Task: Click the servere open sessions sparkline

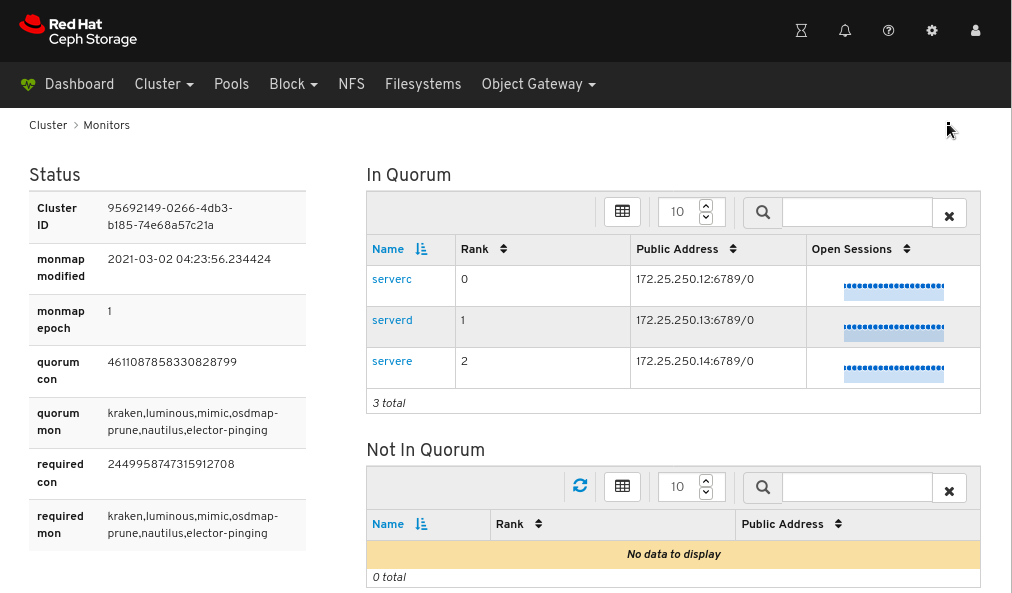Action: pos(894,373)
